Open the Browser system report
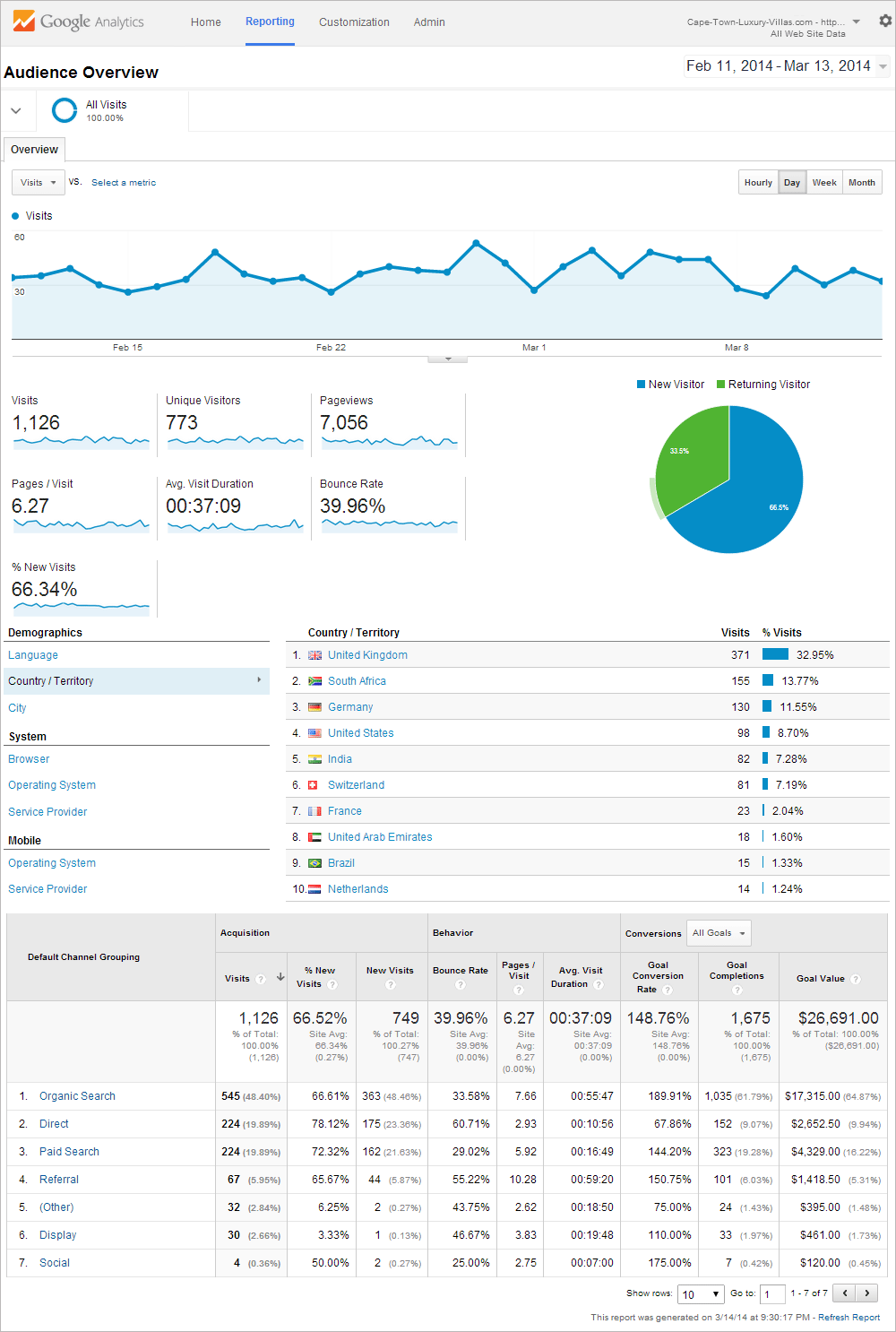Image resolution: width=896 pixels, height=1332 pixels. tap(29, 759)
